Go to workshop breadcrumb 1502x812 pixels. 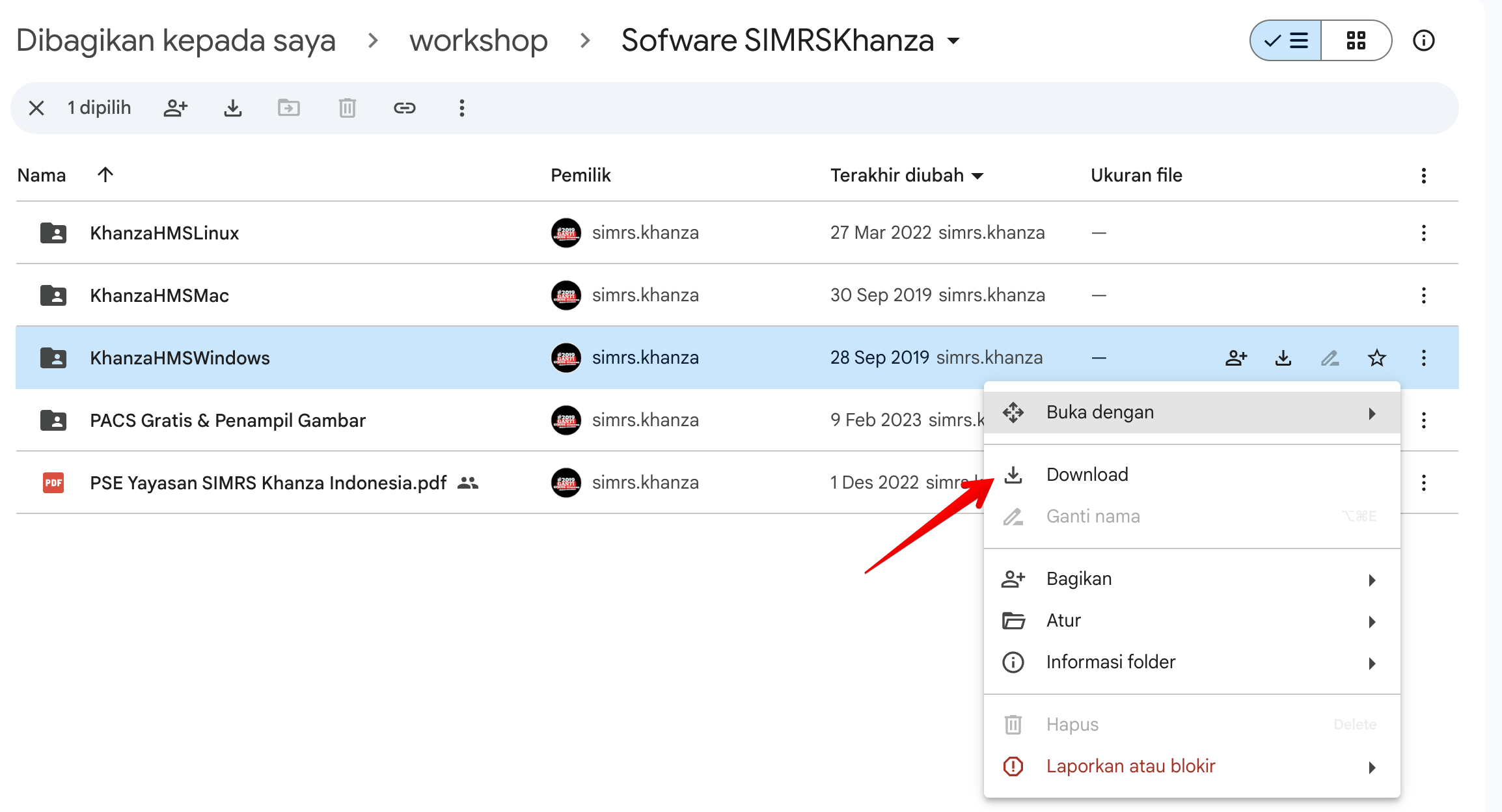click(x=479, y=40)
